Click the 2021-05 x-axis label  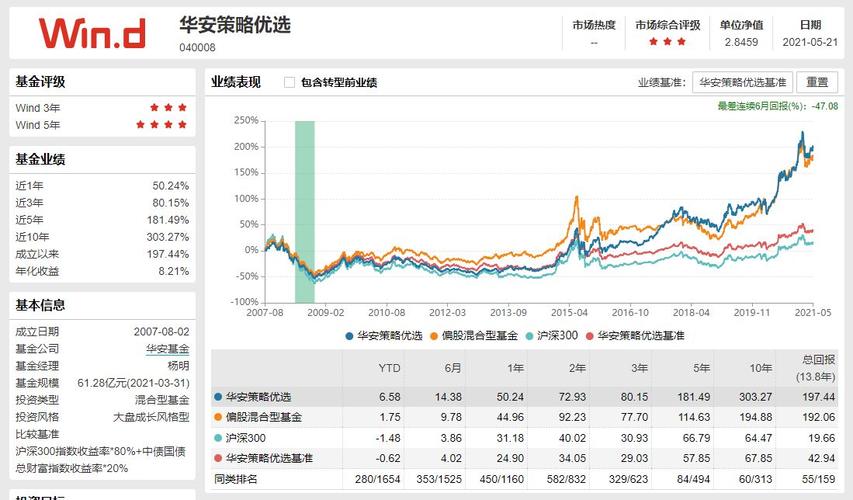[x=813, y=313]
